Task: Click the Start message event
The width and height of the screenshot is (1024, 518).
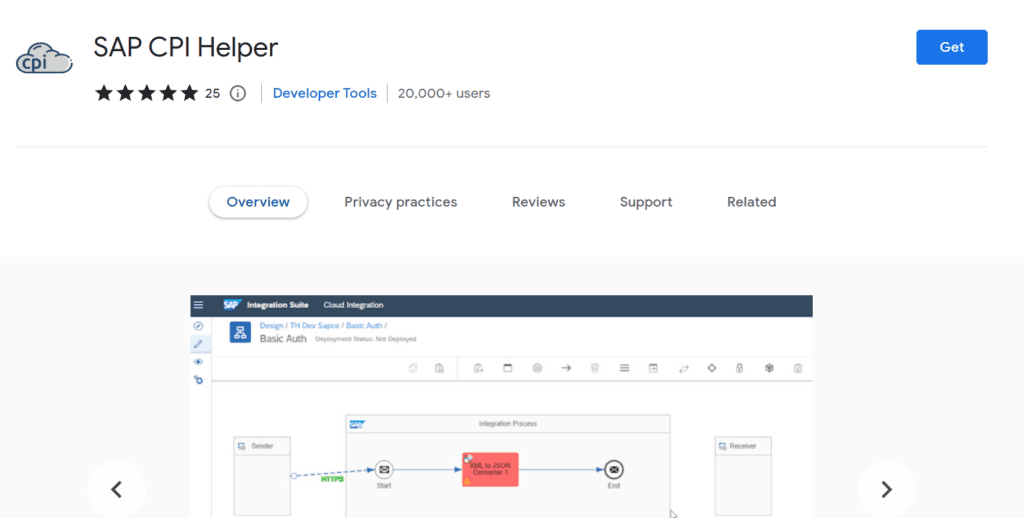Action: [x=384, y=470]
